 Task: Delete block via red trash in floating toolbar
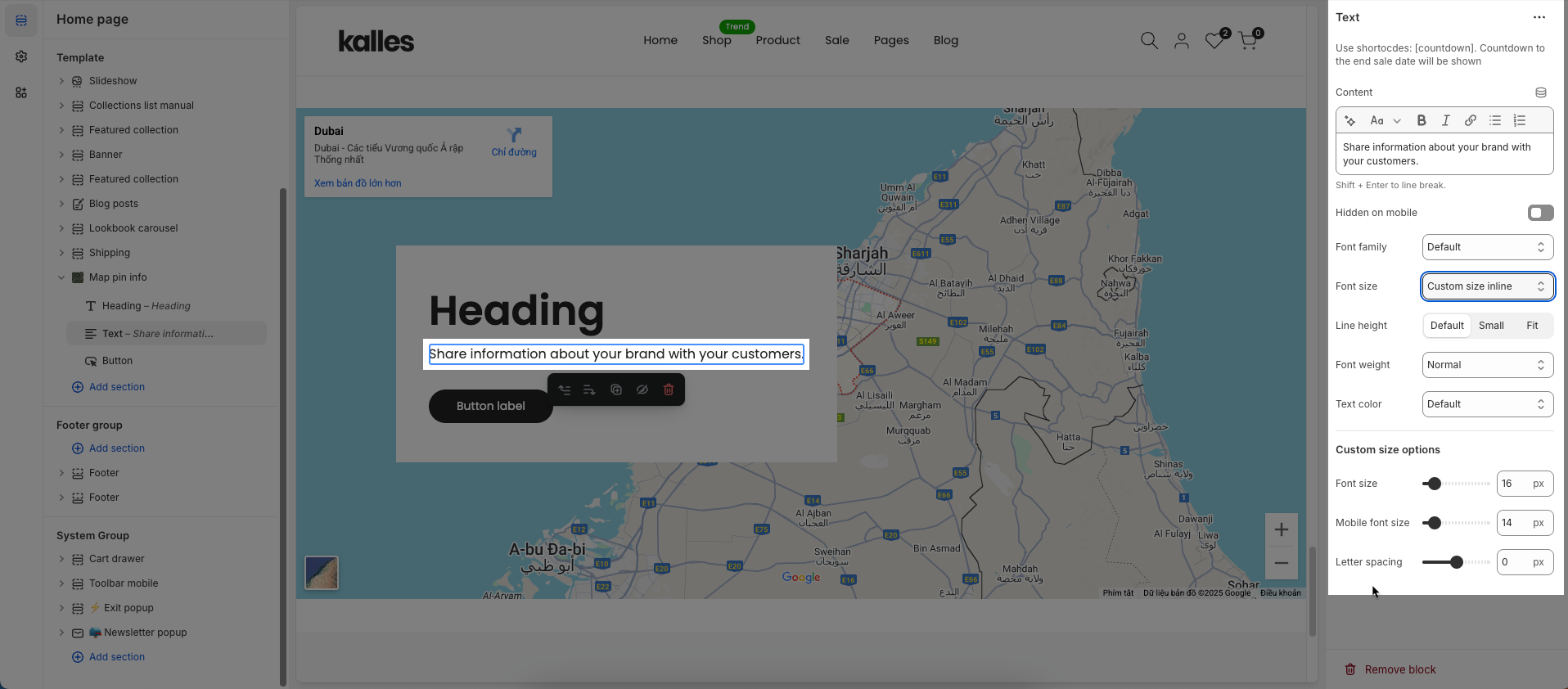(669, 390)
